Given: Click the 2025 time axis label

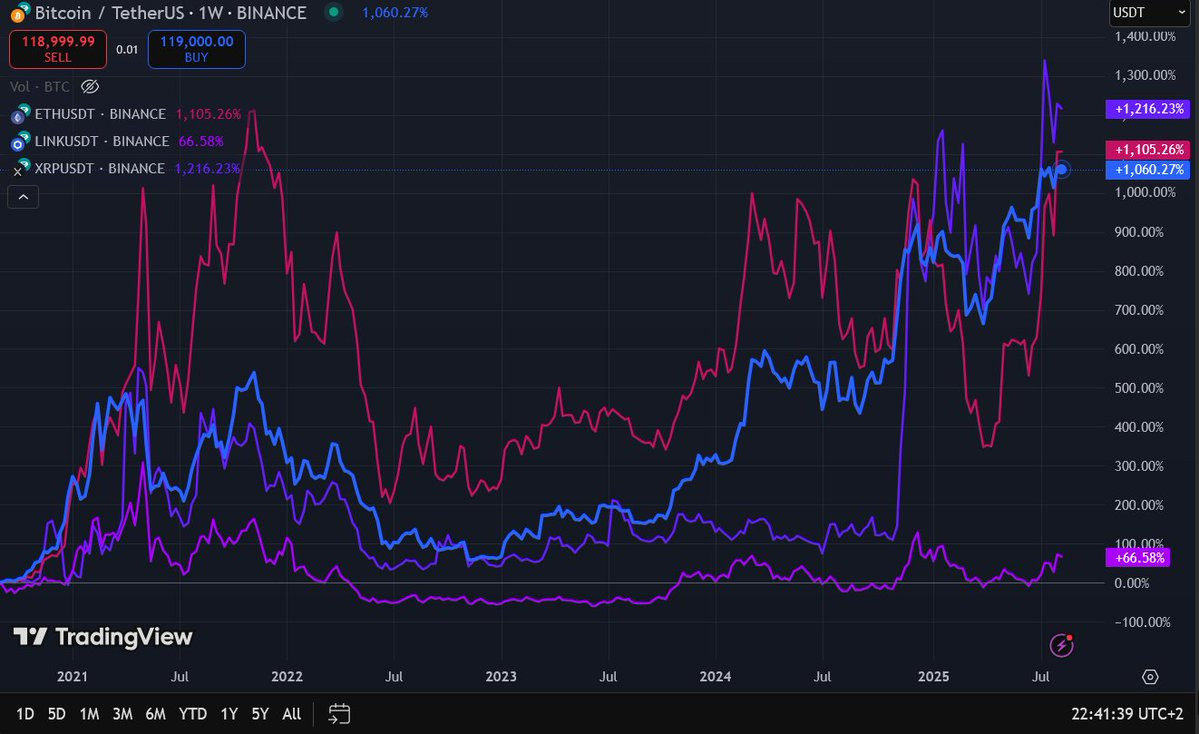Looking at the screenshot, I should (x=933, y=677).
